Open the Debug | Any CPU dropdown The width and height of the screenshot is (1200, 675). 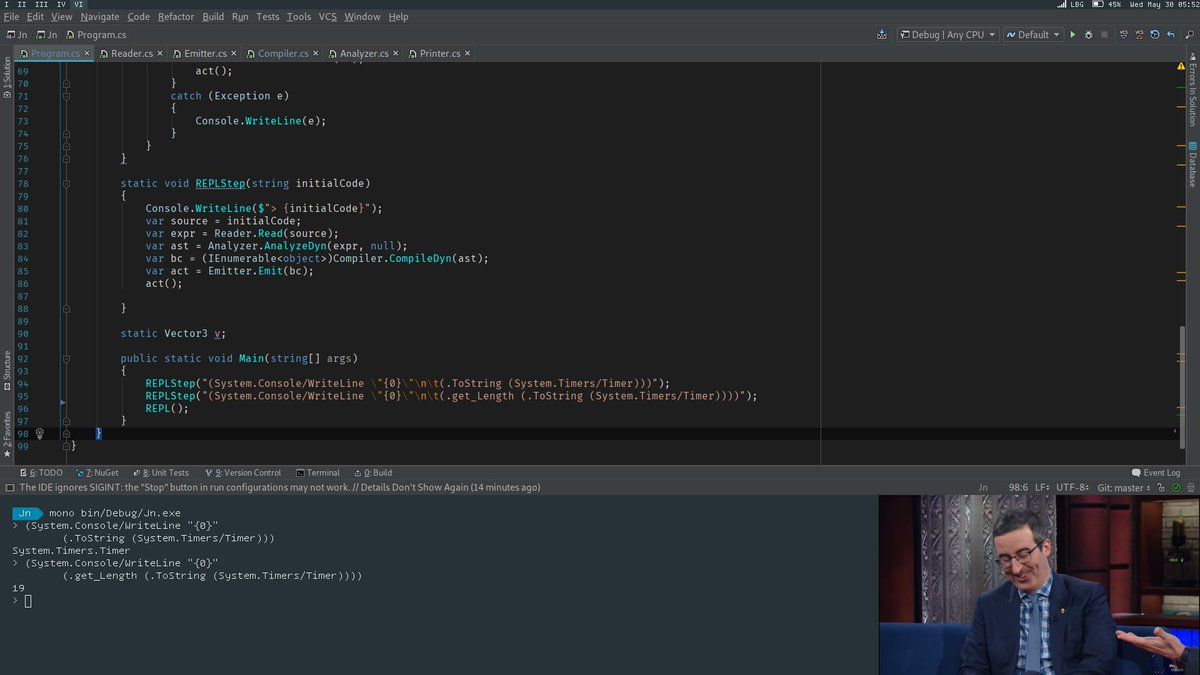(947, 35)
